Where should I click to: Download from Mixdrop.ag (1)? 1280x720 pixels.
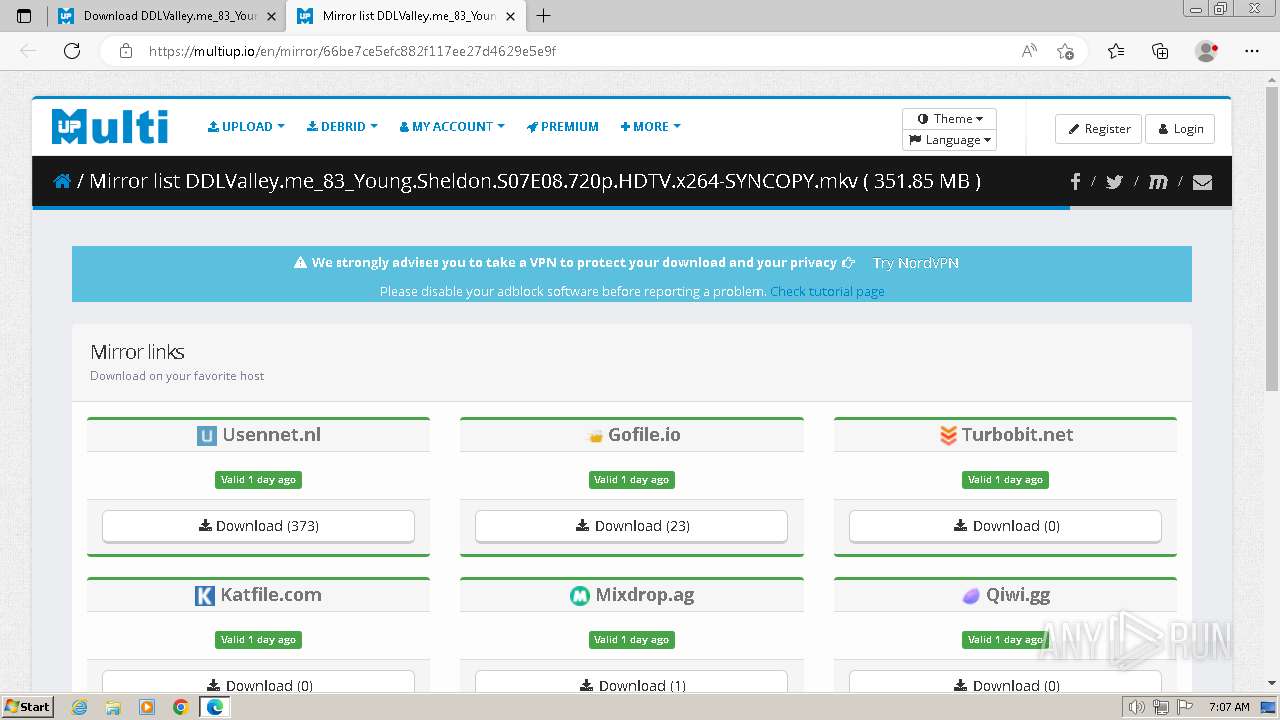click(631, 684)
